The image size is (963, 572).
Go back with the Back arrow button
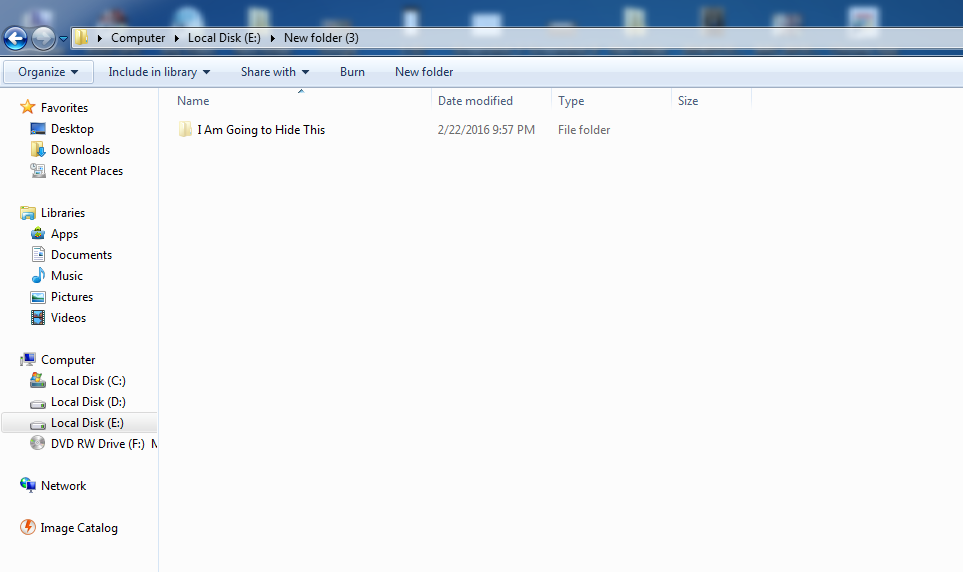click(15, 38)
